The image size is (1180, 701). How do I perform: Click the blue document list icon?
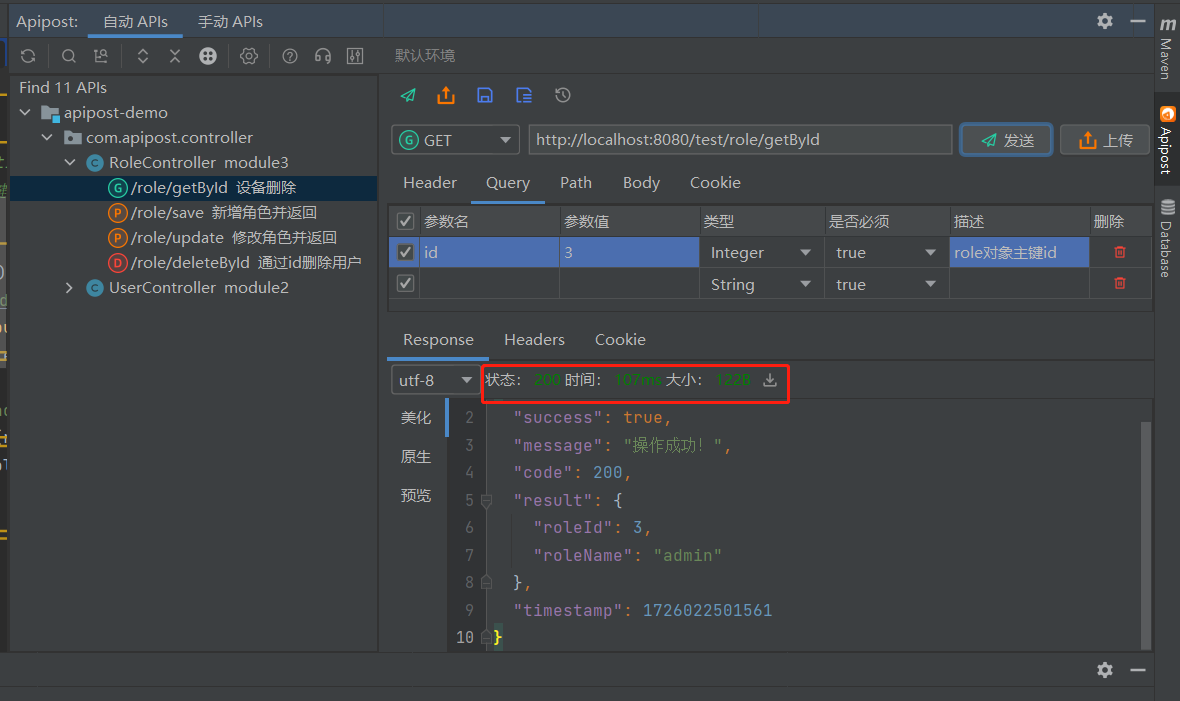(524, 95)
